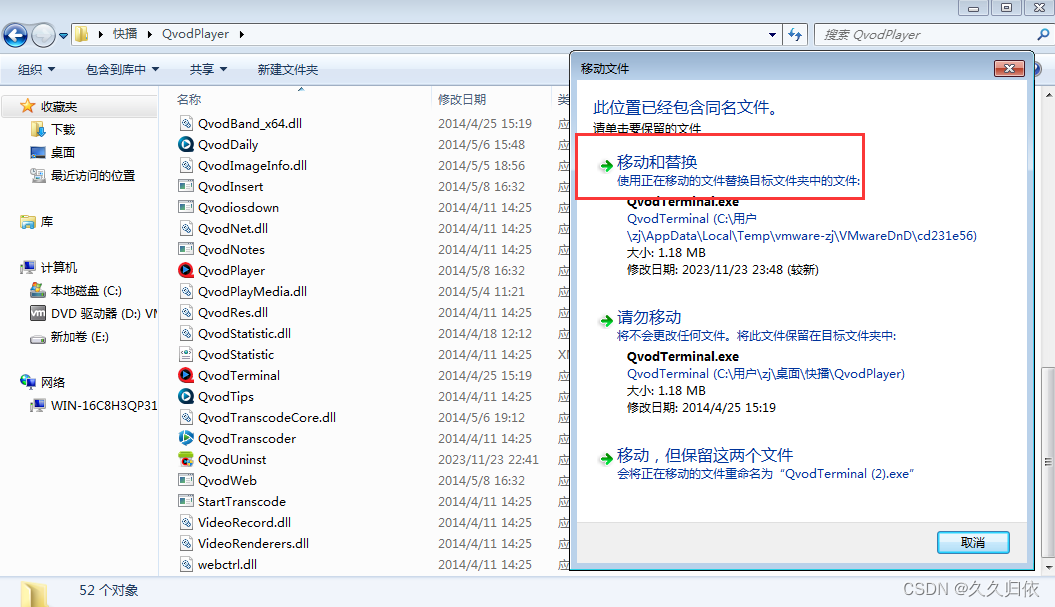Click the QvodTerminal application icon

pos(186,375)
